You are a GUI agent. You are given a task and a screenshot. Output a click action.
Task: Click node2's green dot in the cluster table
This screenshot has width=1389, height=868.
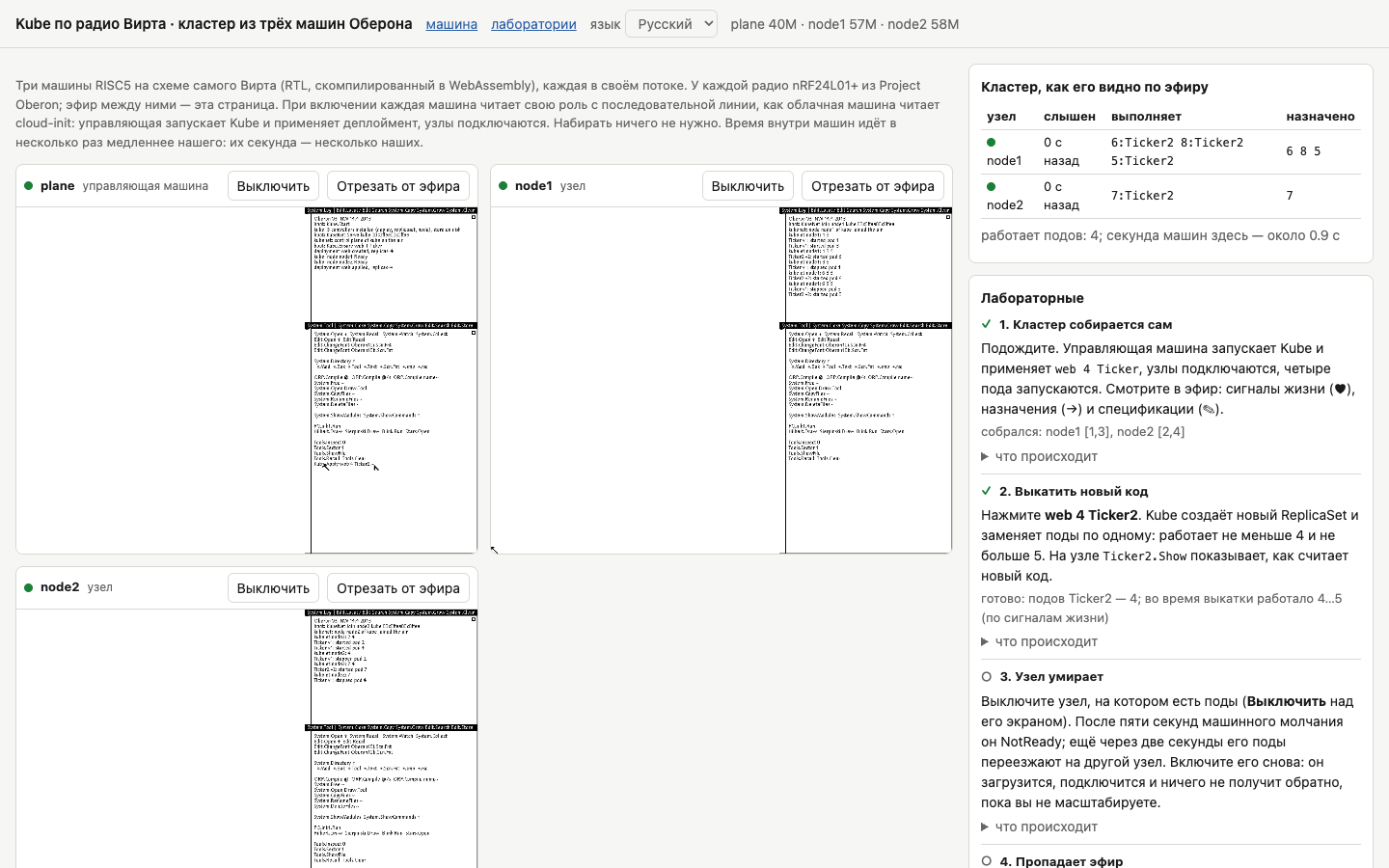(991, 187)
